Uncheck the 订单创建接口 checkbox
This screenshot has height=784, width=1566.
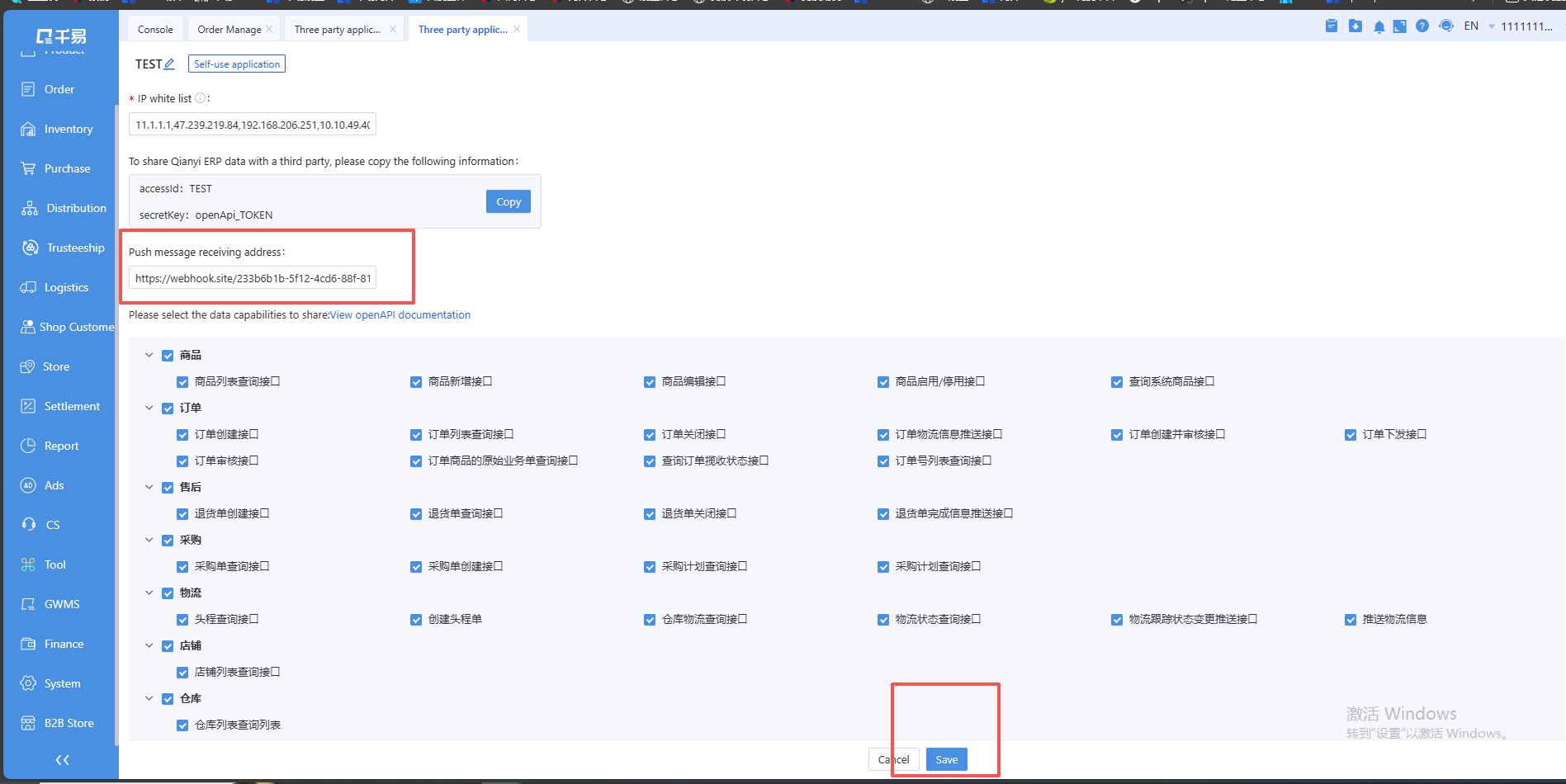pyautogui.click(x=182, y=435)
